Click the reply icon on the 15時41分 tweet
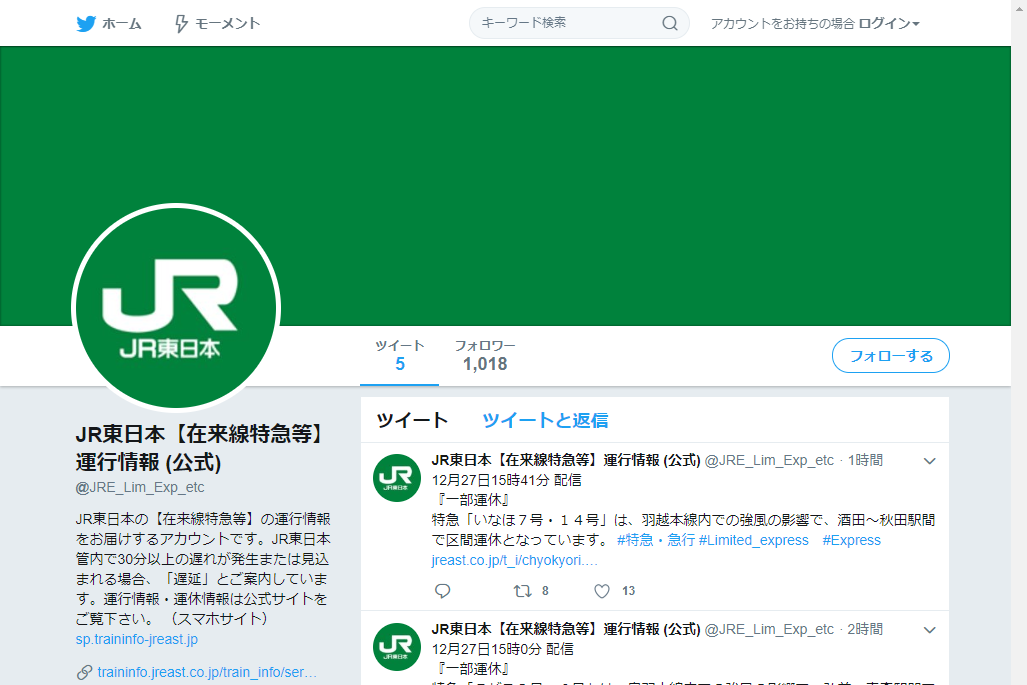Viewport: 1027px width, 685px height. click(x=443, y=591)
